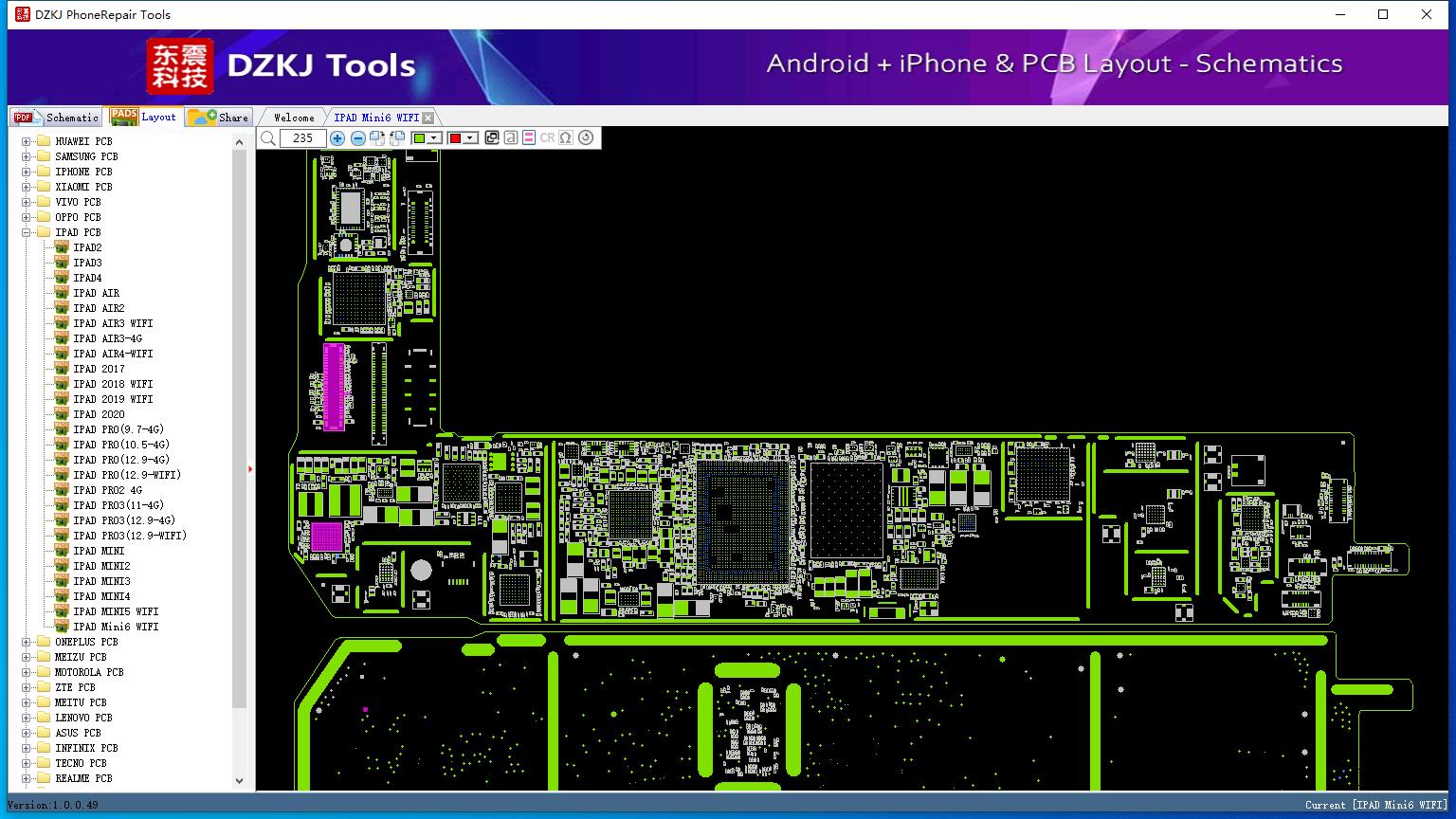Open the Welcome document tab
The height and width of the screenshot is (819, 1456).
click(x=294, y=118)
